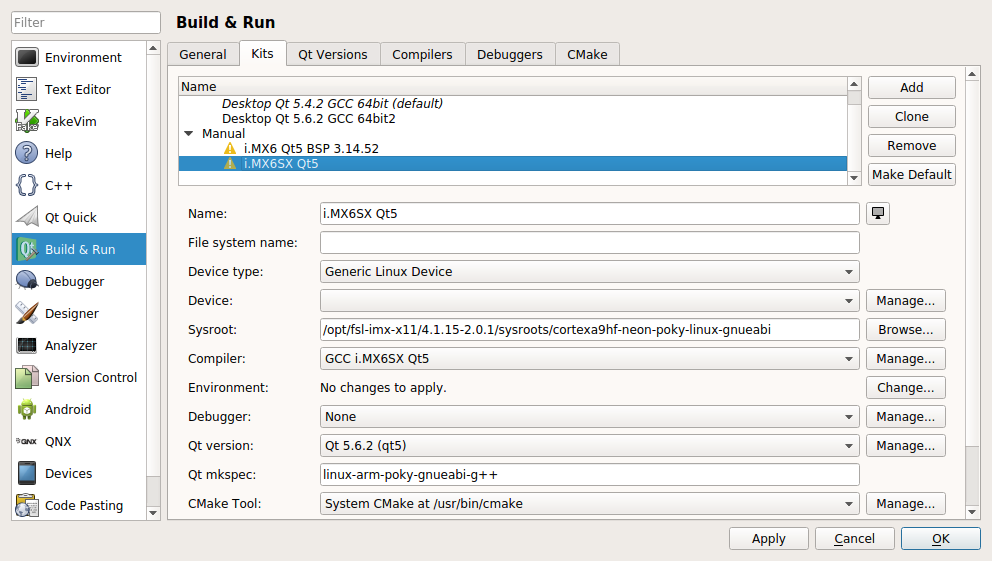Click the QNX category icon

click(27, 441)
